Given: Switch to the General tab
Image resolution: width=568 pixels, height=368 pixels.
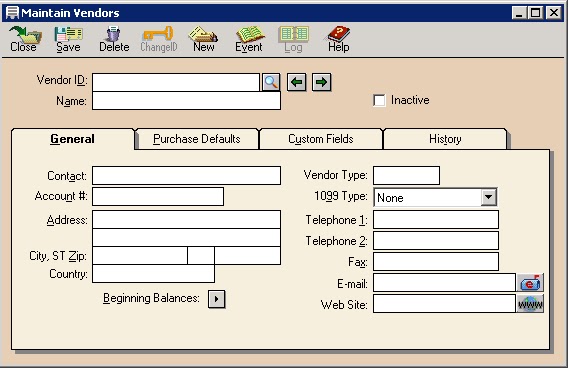Looking at the screenshot, I should [x=72, y=139].
